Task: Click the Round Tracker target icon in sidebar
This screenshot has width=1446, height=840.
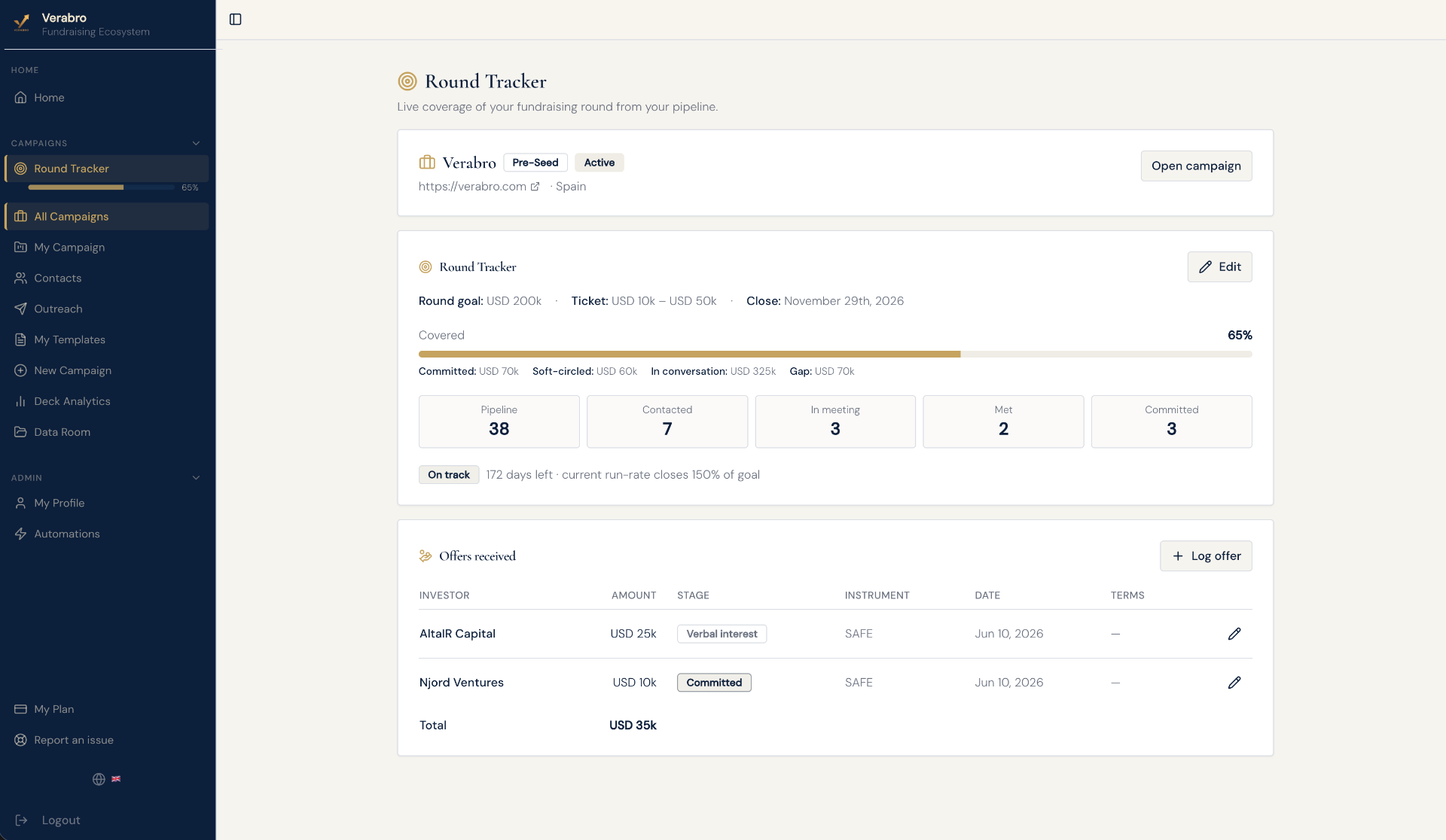Action: [x=21, y=169]
